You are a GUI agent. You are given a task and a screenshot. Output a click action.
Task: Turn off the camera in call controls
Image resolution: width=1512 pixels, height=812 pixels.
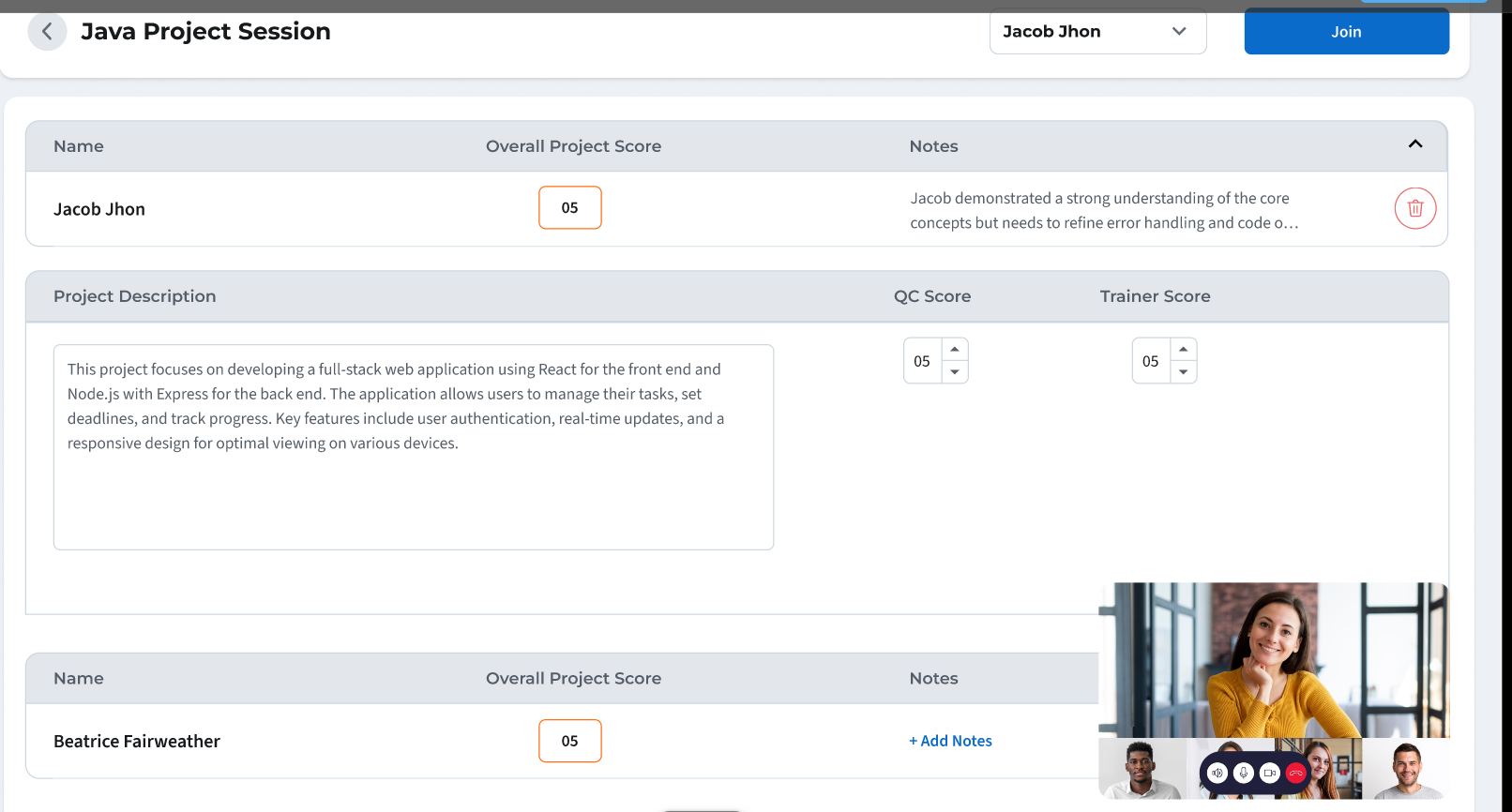click(1270, 773)
